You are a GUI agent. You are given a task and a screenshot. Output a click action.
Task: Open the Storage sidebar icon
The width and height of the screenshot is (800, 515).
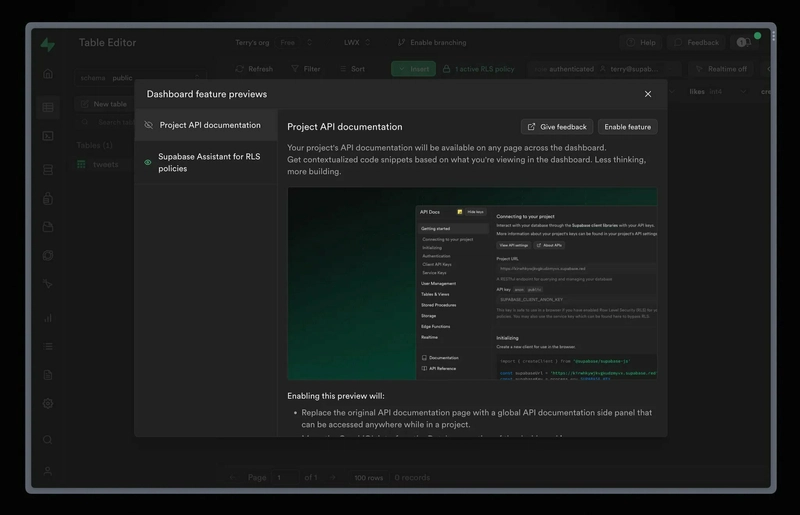pyautogui.click(x=48, y=227)
